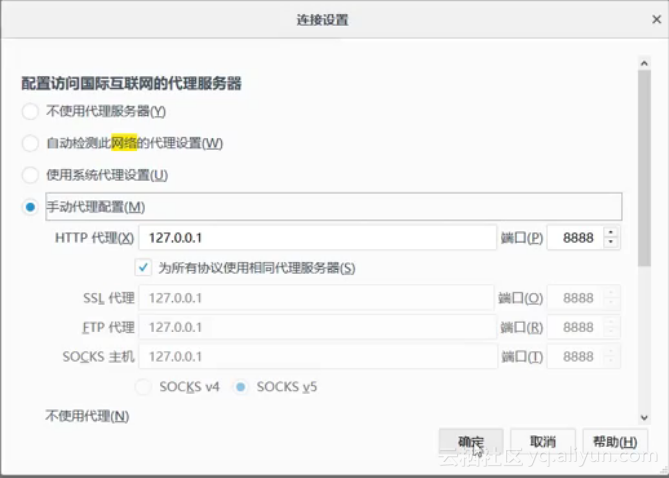Select the "不使用代理服务器(Y)" radio button
This screenshot has width=669, height=478.
30,112
